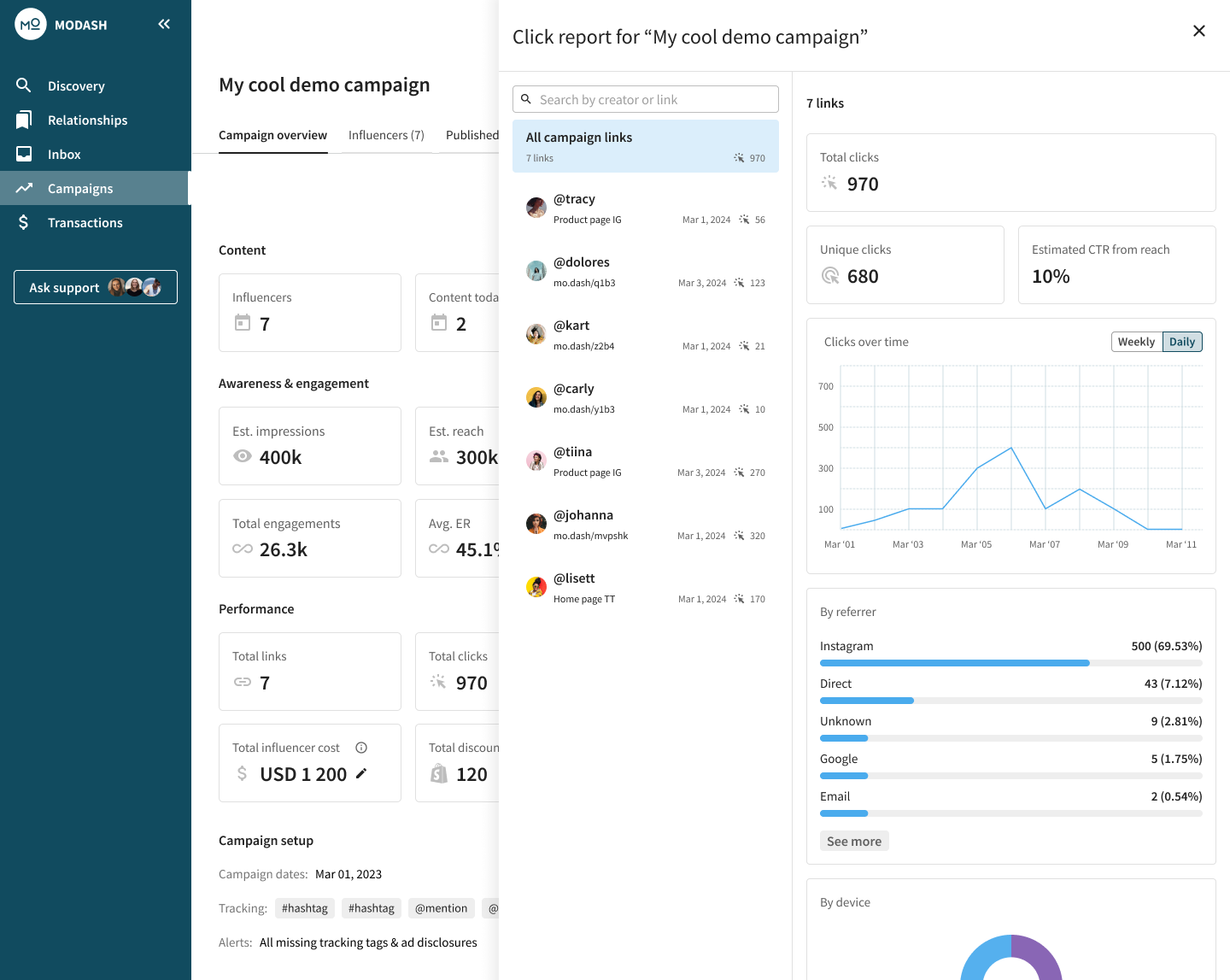Viewport: 1230px width, 980px height.
Task: Open All missing tracking tags link
Action: pyautogui.click(x=368, y=942)
